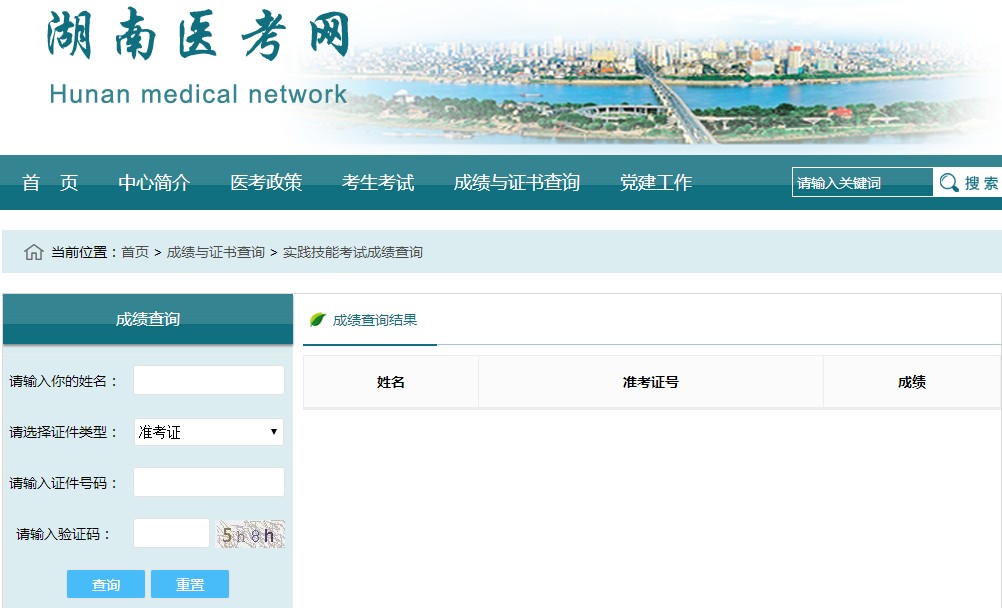Click the magnifier search icon
1002x608 pixels.
(x=948, y=182)
